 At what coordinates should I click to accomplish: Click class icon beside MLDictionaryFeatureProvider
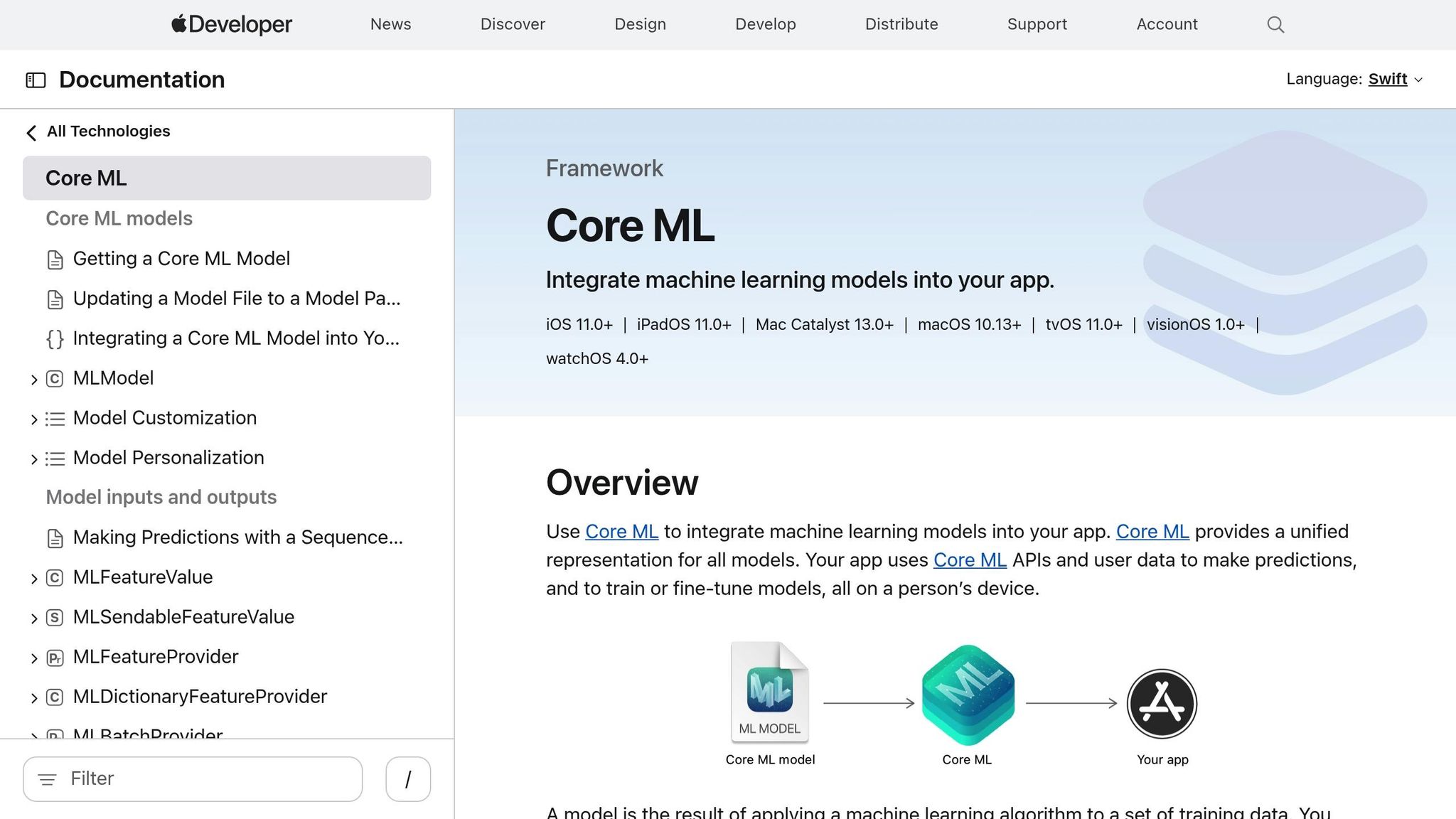(x=55, y=697)
